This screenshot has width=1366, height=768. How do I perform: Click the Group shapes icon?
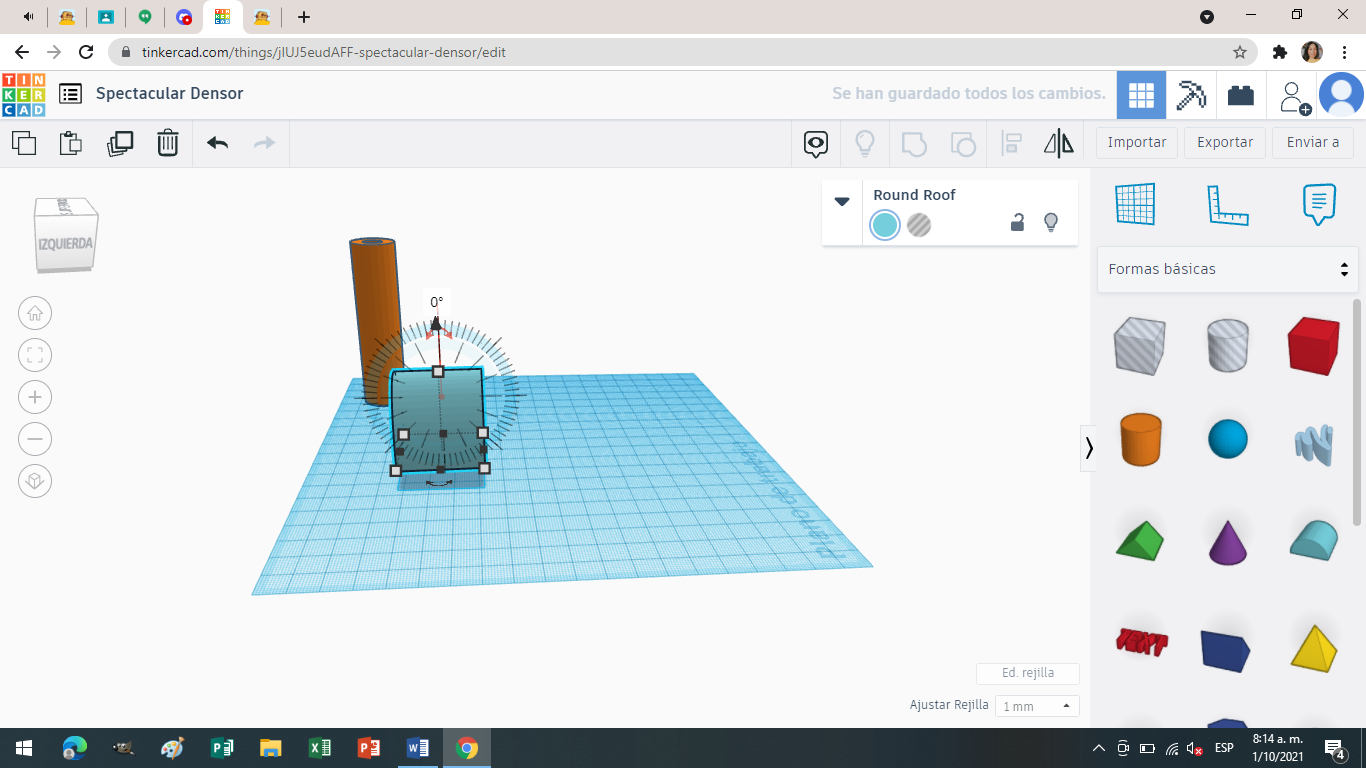pos(914,144)
